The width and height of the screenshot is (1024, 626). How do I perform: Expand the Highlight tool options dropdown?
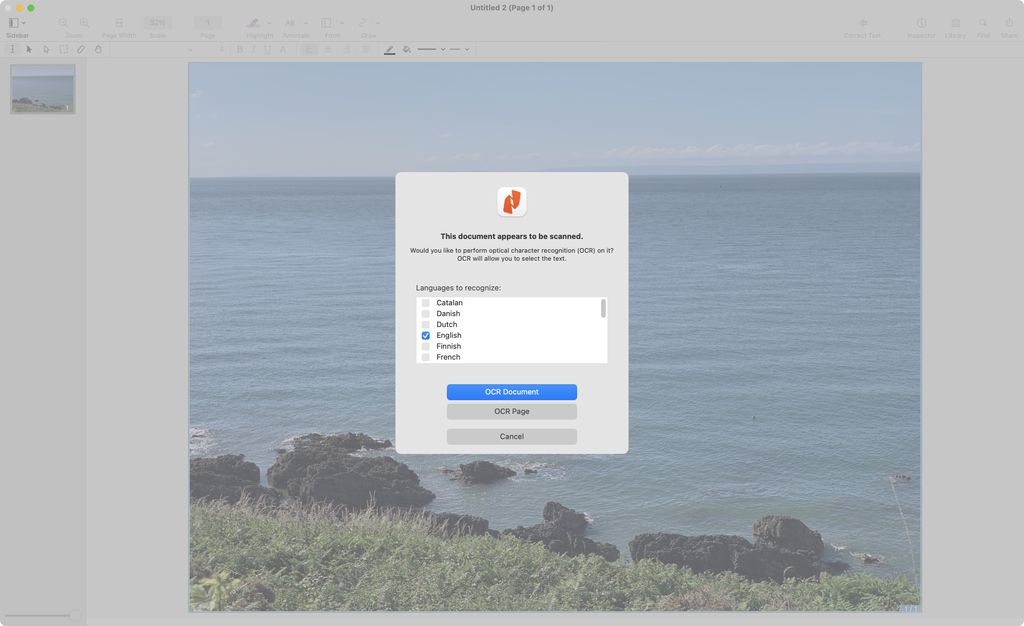coord(269,22)
